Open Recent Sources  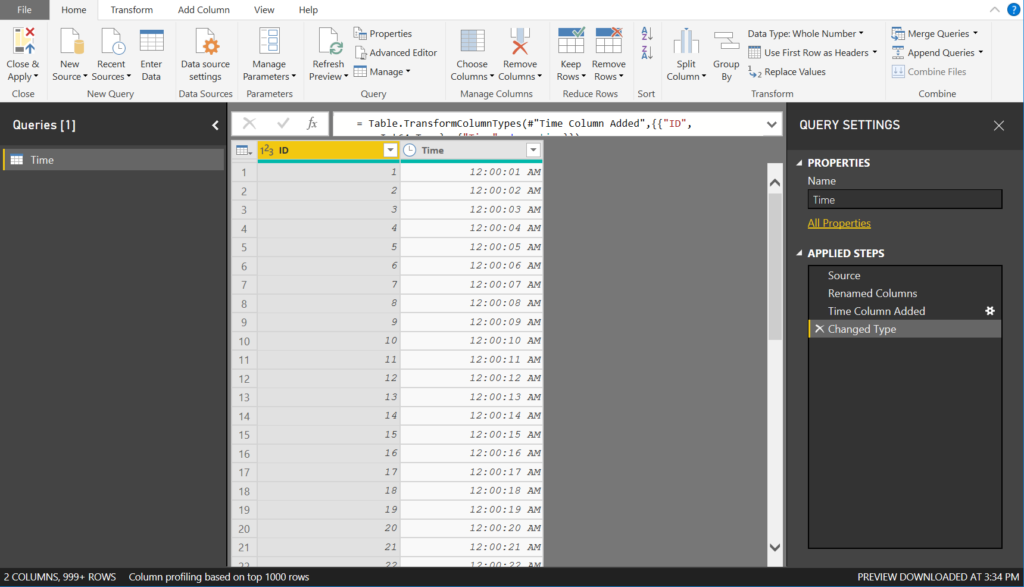pyautogui.click(x=112, y=42)
